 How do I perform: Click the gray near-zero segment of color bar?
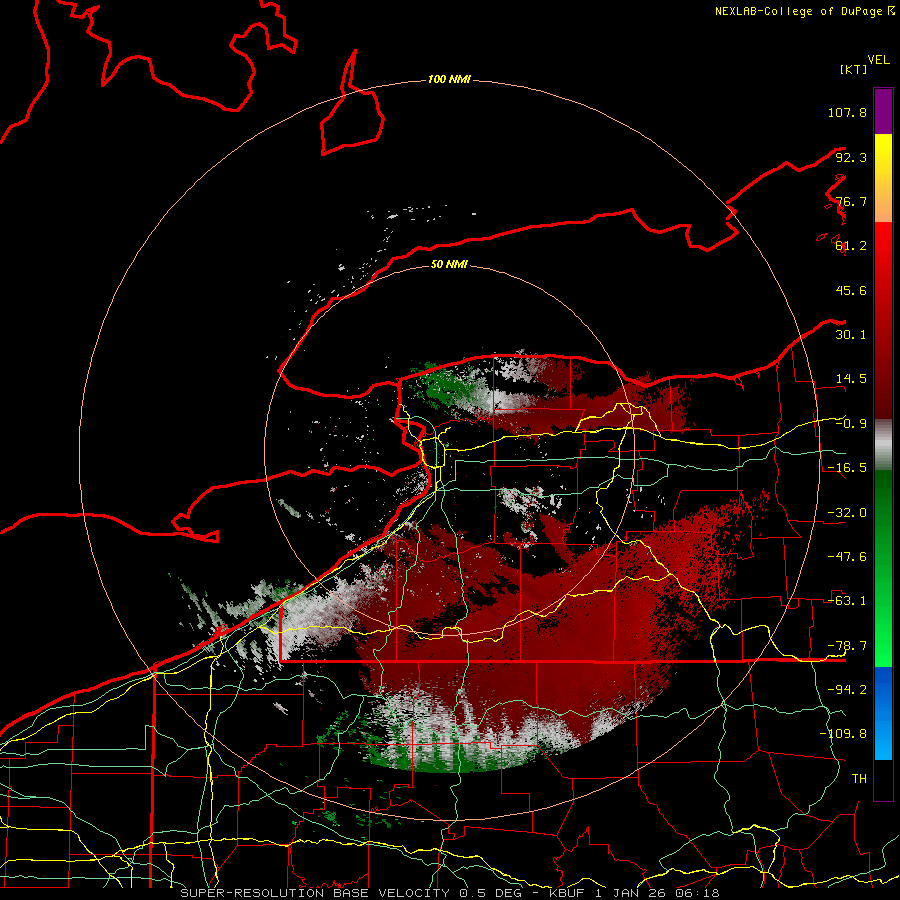(x=883, y=444)
